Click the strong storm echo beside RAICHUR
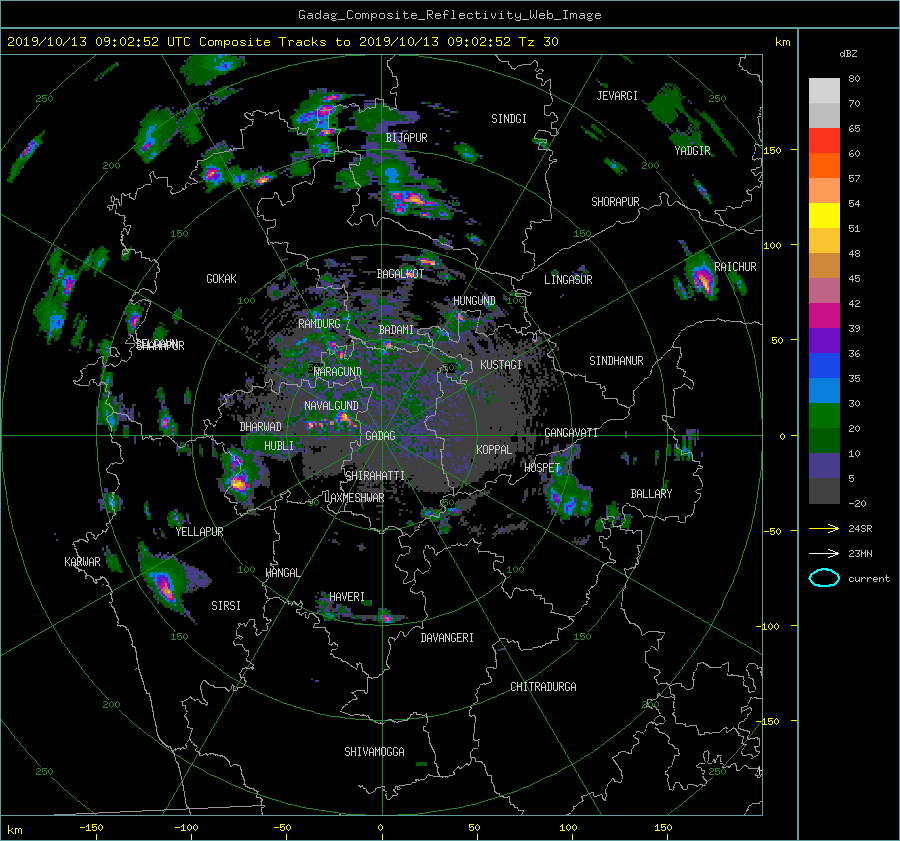Image resolution: width=900 pixels, height=841 pixels. [703, 279]
